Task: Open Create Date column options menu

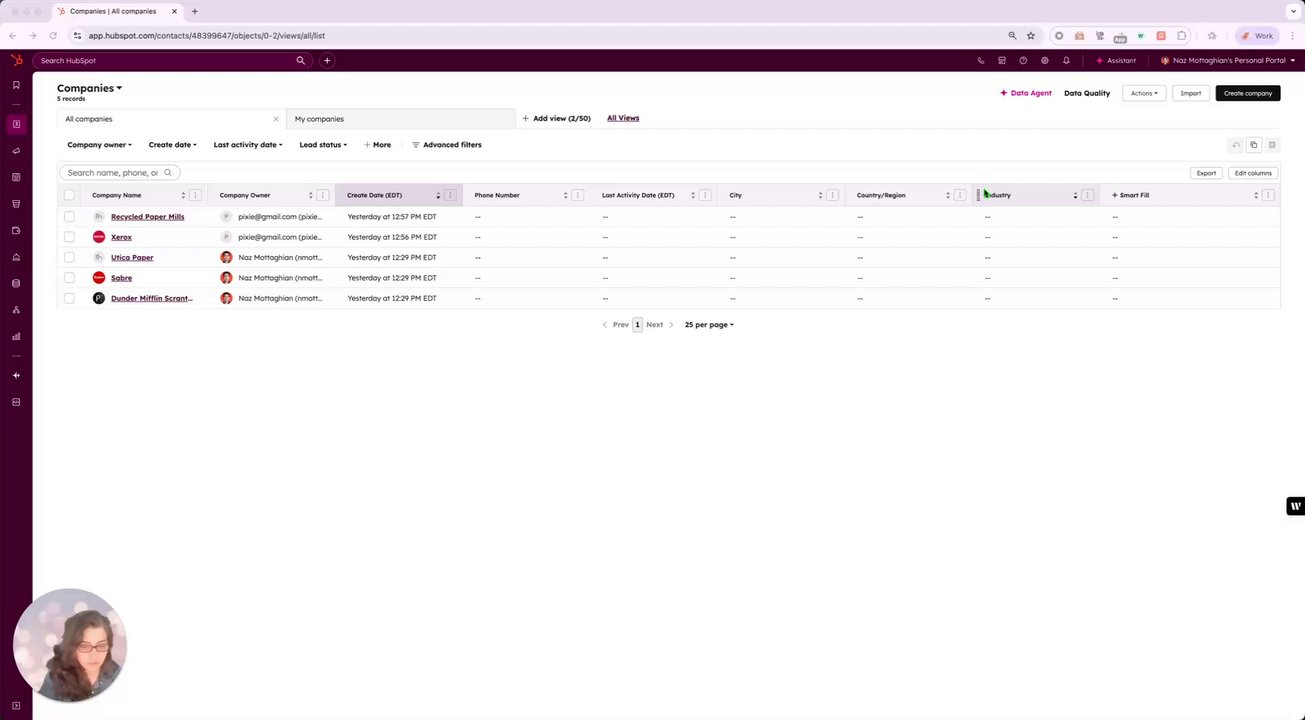Action: coord(450,195)
